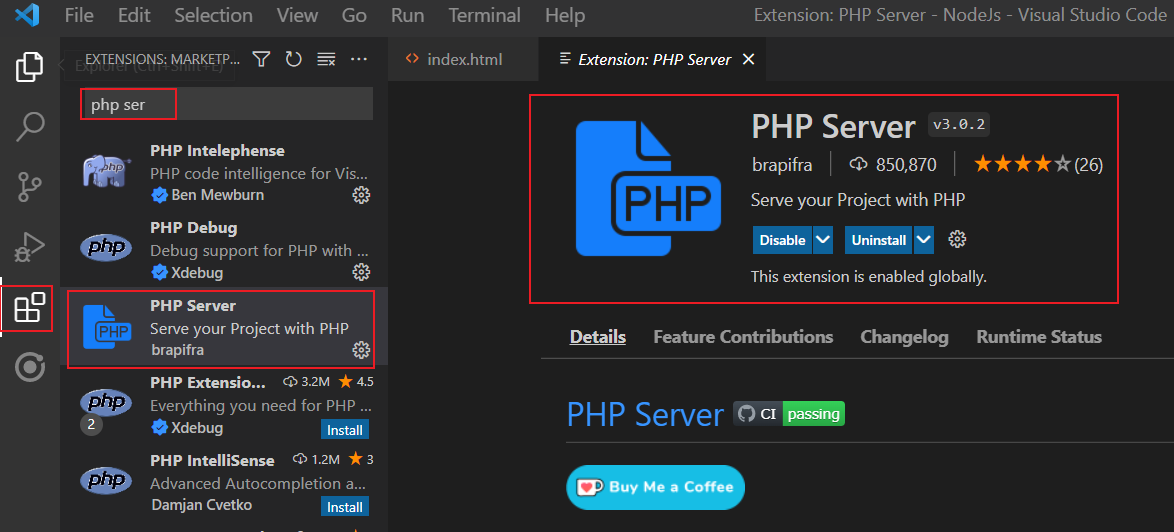Select PHP Server in results list
Viewport: 1174px width, 532px height.
224,327
